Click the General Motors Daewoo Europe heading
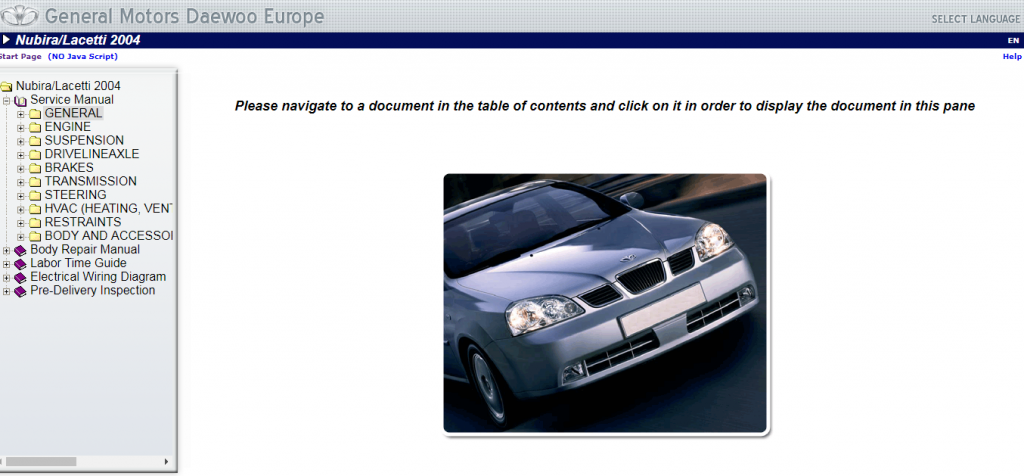1024x476 pixels. (x=184, y=16)
